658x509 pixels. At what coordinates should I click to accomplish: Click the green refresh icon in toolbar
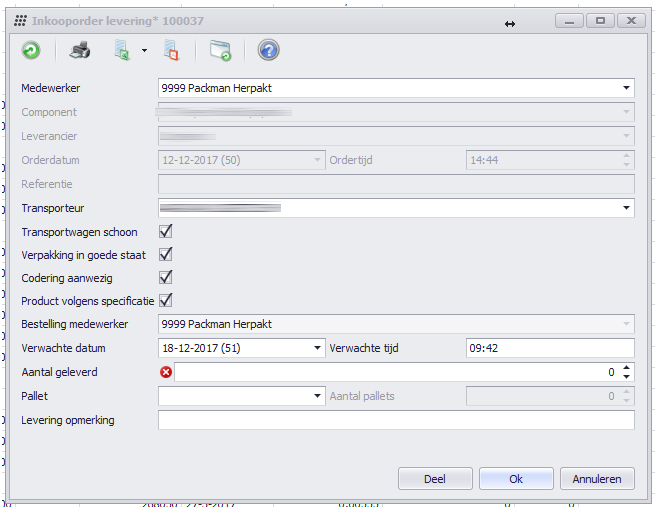[31, 50]
